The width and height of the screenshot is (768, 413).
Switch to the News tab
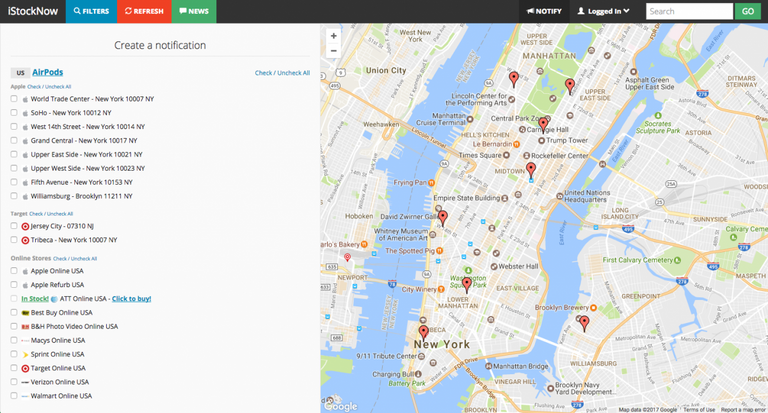pos(192,11)
